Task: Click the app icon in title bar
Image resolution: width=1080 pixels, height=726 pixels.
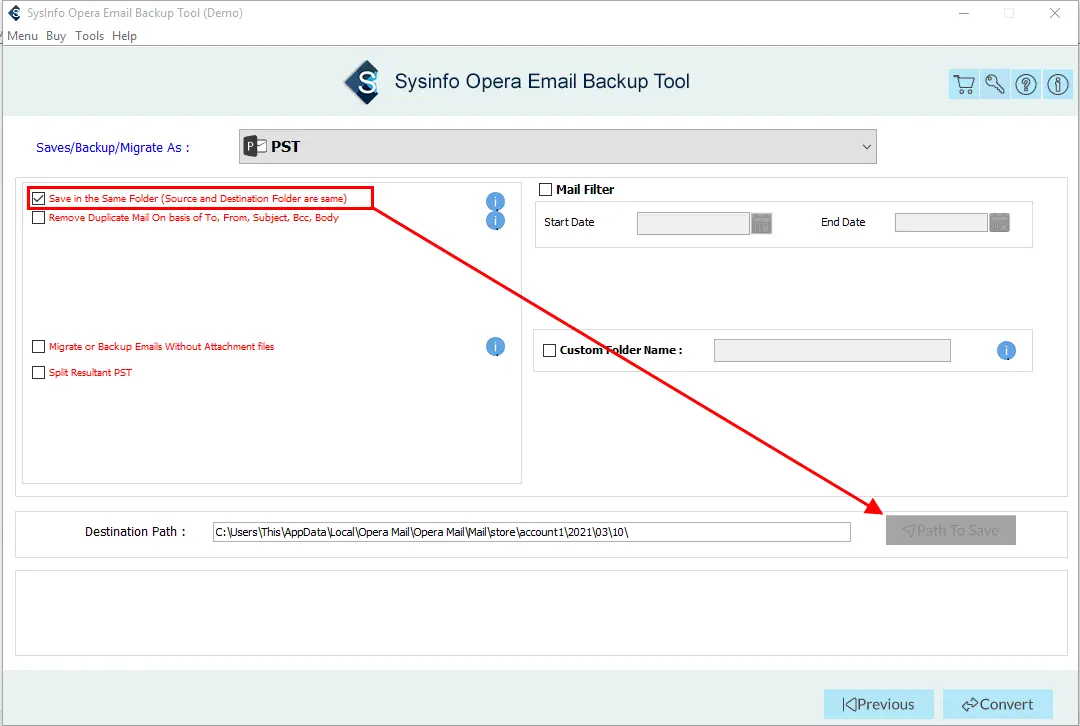Action: pyautogui.click(x=14, y=12)
